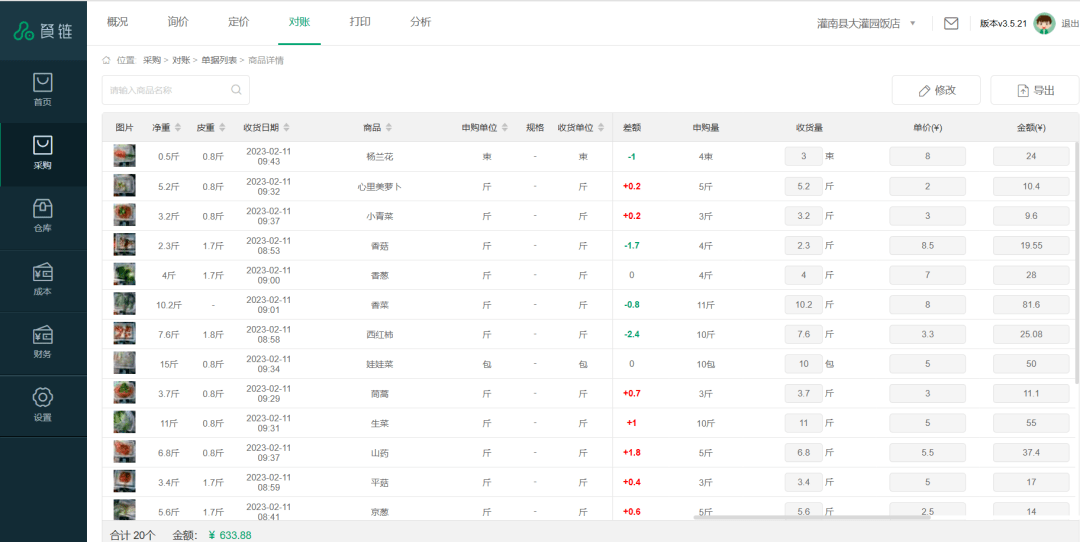
Task: Open the 财务 finance sidebar icon
Action: click(42, 335)
